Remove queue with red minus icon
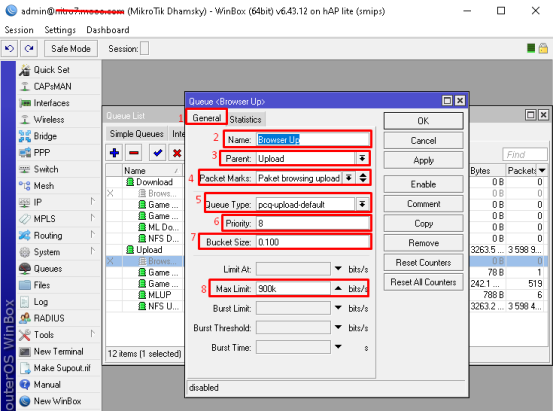 coord(134,153)
